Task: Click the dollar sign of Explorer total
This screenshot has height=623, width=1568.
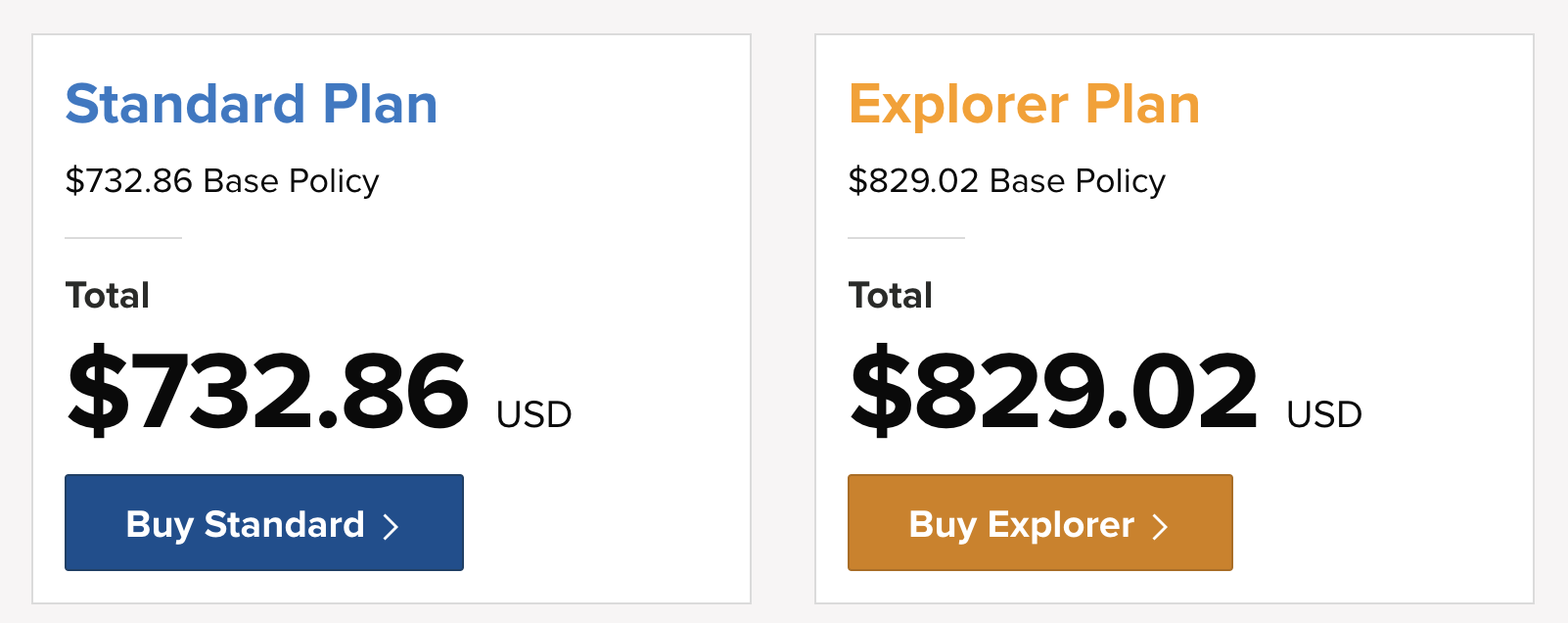Action: (880, 392)
